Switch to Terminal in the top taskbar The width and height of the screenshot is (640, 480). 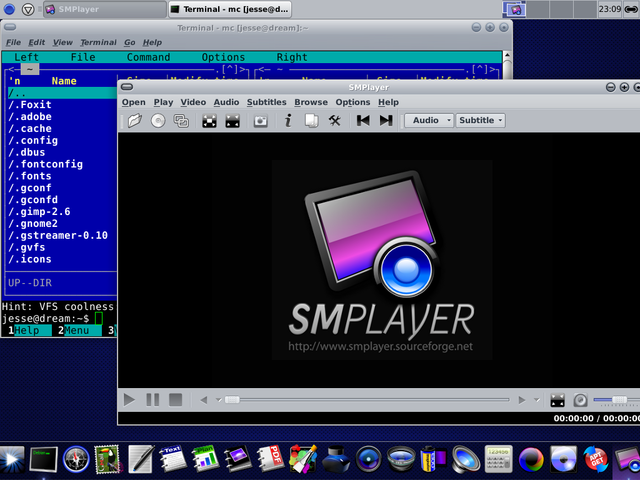point(230,9)
